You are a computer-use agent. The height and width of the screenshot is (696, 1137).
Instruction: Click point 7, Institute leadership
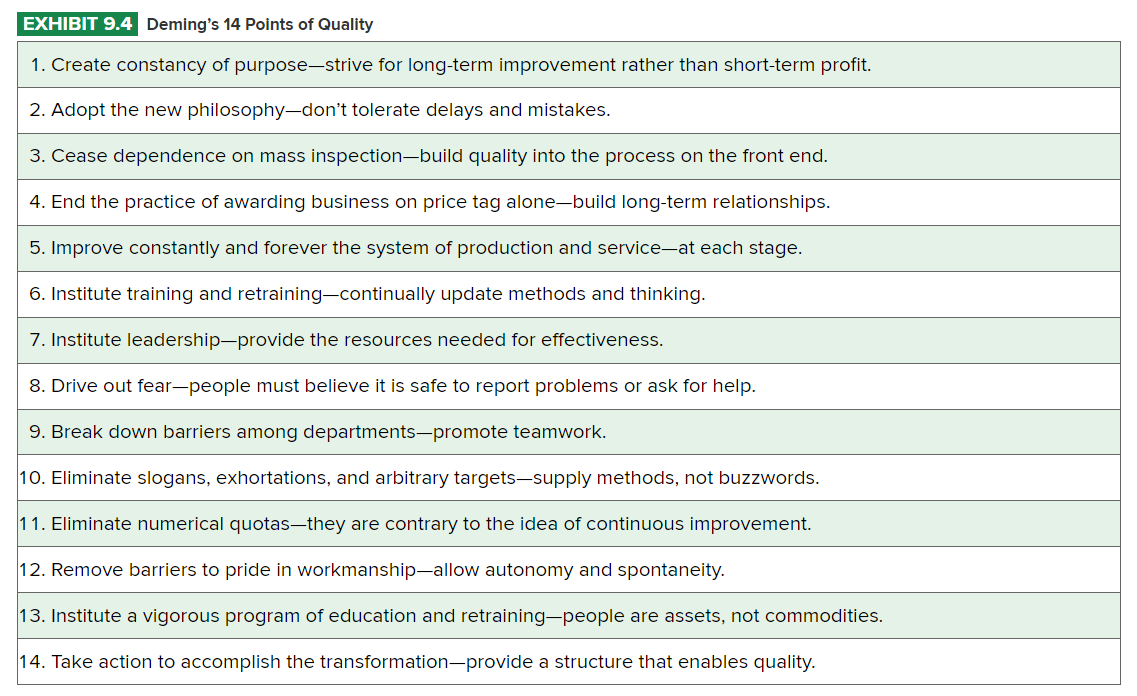pyautogui.click(x=346, y=340)
